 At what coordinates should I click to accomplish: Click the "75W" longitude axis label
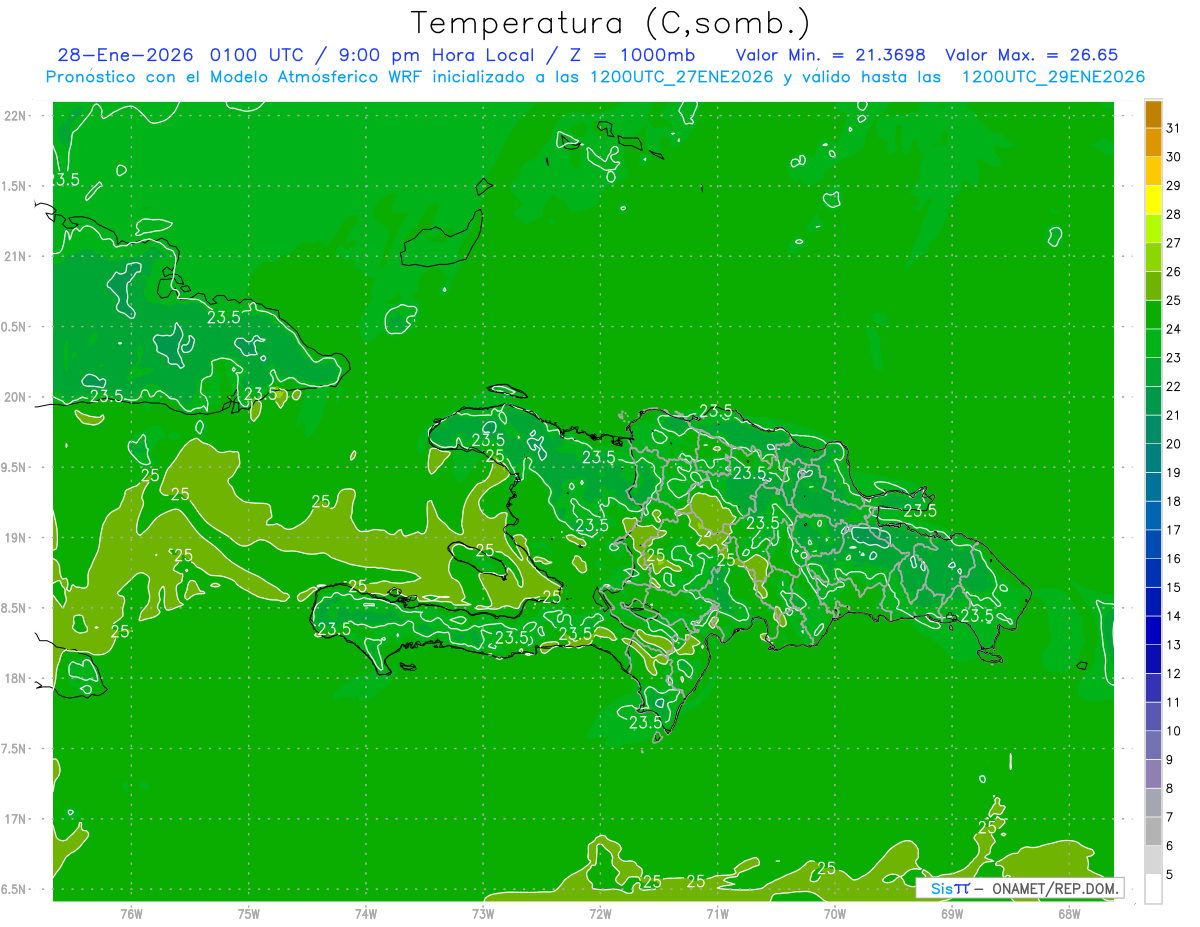click(249, 913)
